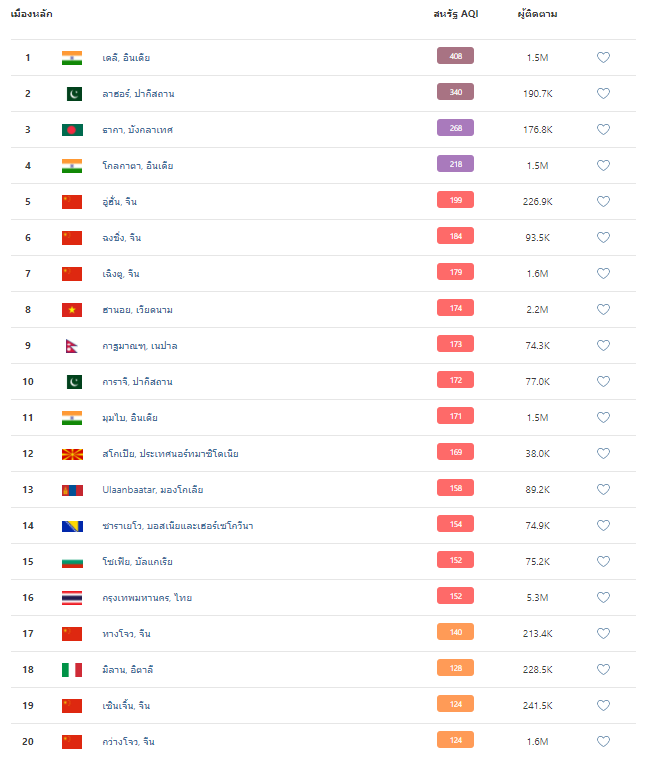Screen dimensions: 648x759
Task: Open the Ulaanbaatar city link
Action: click(152, 490)
